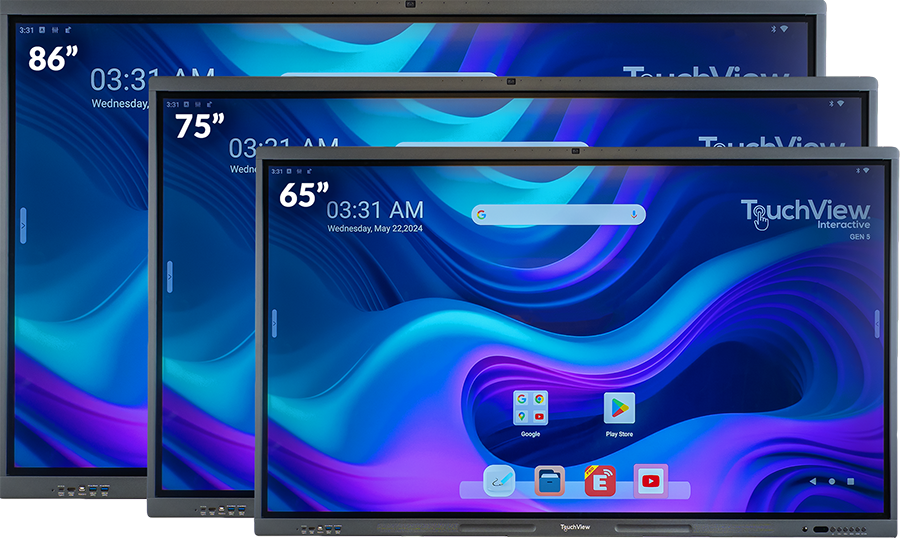Screen dimensions: 900x538
Task: Expand the left side handle on 75" screen
Action: tap(169, 277)
